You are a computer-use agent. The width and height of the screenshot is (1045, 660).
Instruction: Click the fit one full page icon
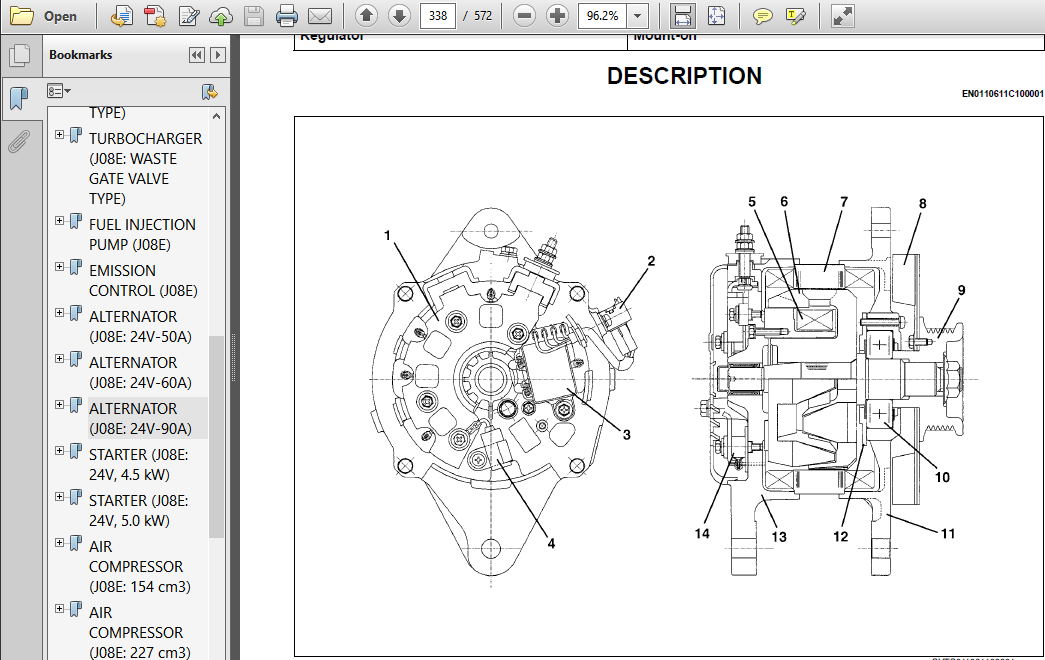tap(716, 16)
